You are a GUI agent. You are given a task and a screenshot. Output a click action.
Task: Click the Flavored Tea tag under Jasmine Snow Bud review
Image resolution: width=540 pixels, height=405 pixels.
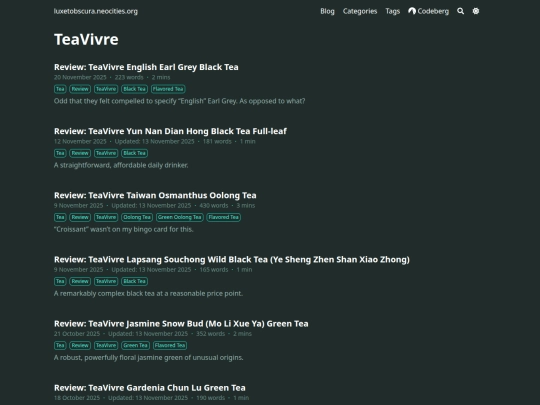(170, 345)
